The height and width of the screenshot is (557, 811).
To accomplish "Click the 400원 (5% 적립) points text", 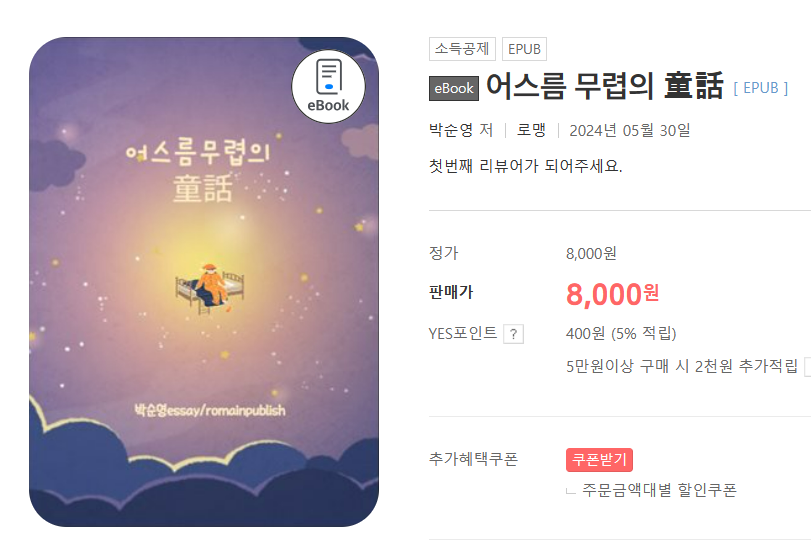I will tap(621, 334).
